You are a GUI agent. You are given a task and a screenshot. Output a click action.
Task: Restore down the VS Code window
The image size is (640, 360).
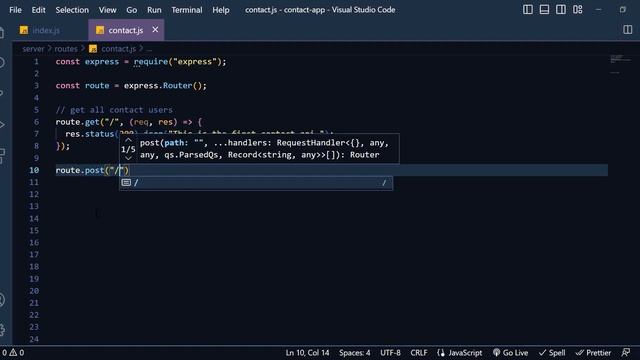pos(622,9)
